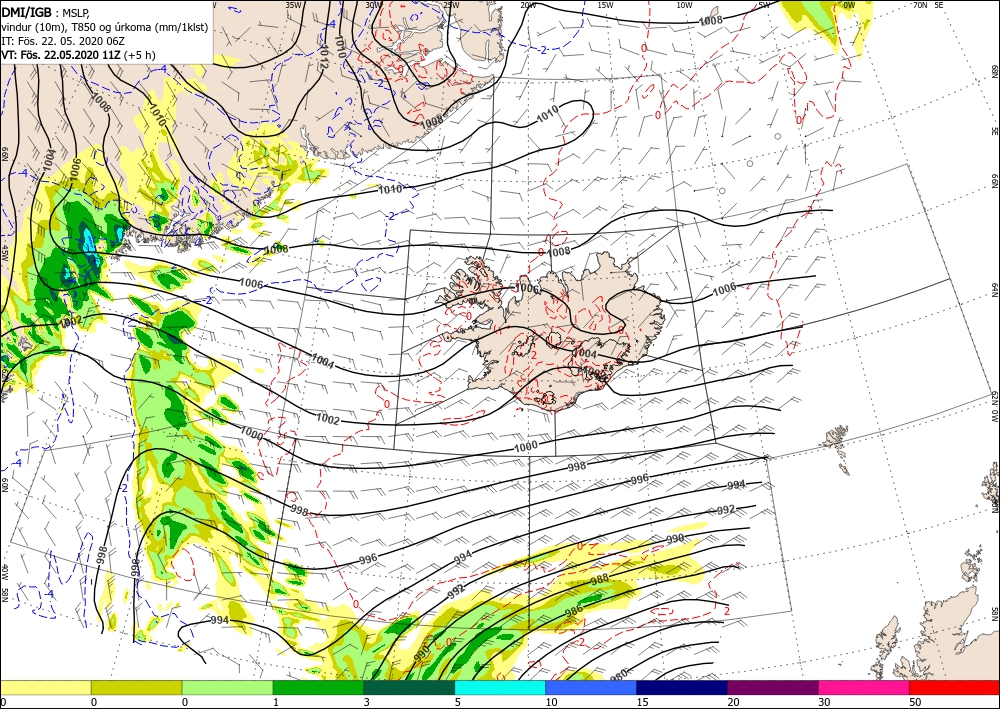This screenshot has width=1000, height=709.
Task: Click the legend scale value '50'
Action: [913, 703]
